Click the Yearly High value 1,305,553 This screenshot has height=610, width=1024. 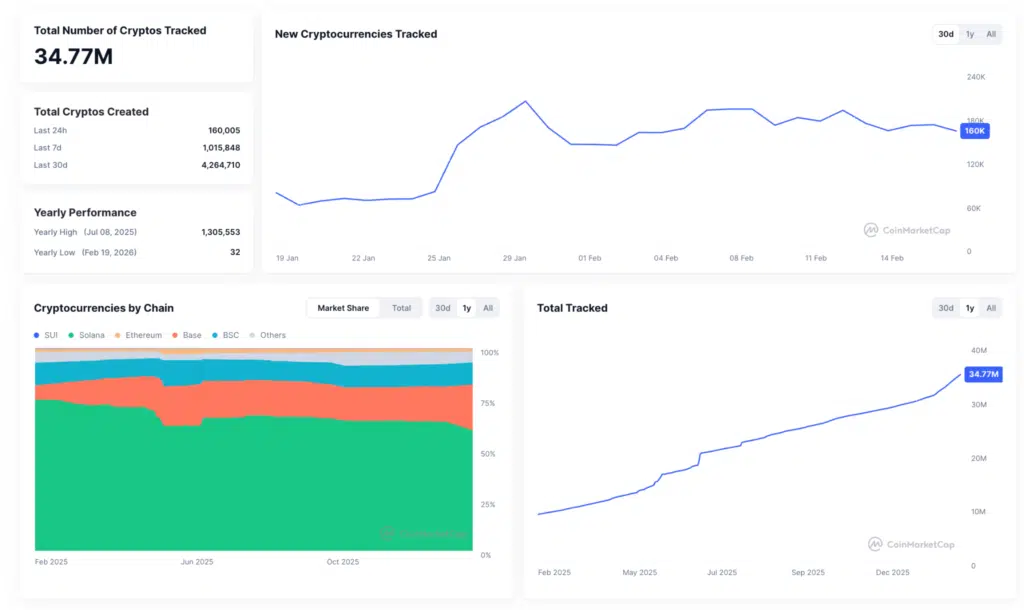(x=220, y=232)
